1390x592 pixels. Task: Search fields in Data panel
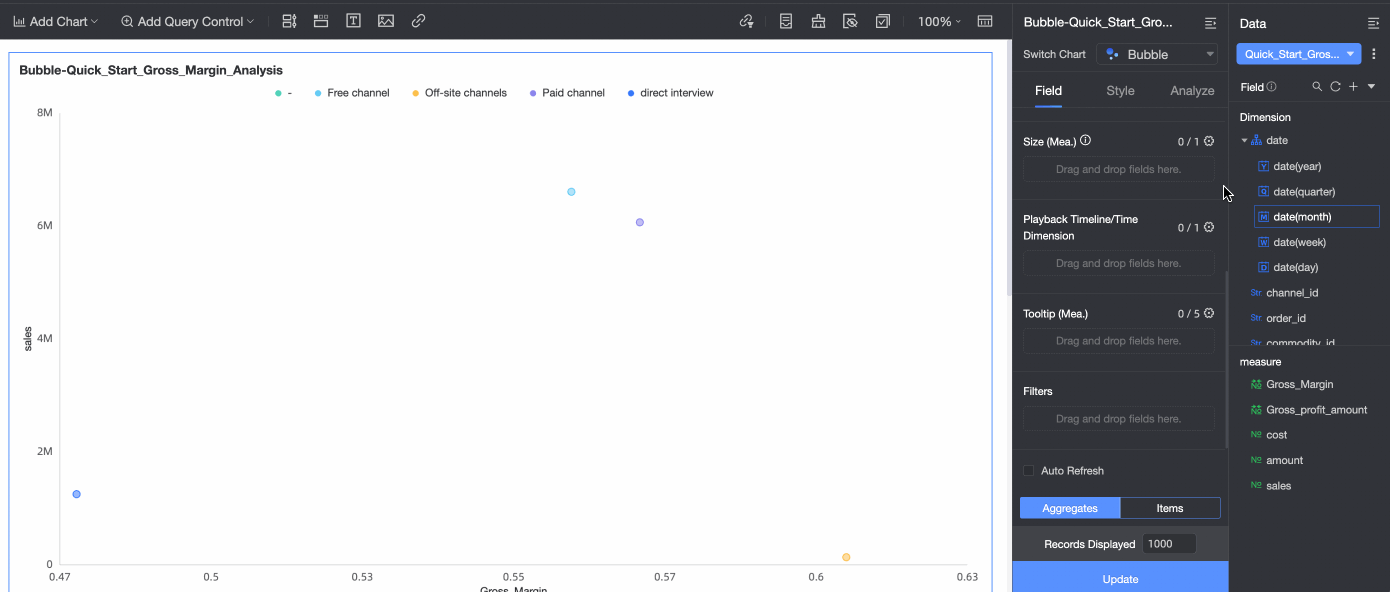(x=1318, y=87)
